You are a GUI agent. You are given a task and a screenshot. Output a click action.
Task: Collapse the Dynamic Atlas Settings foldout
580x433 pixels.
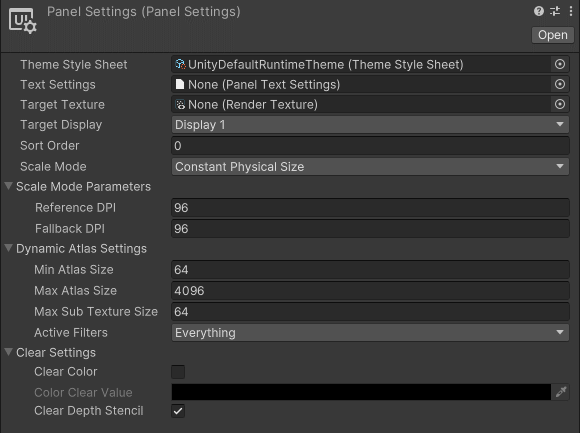[9, 248]
